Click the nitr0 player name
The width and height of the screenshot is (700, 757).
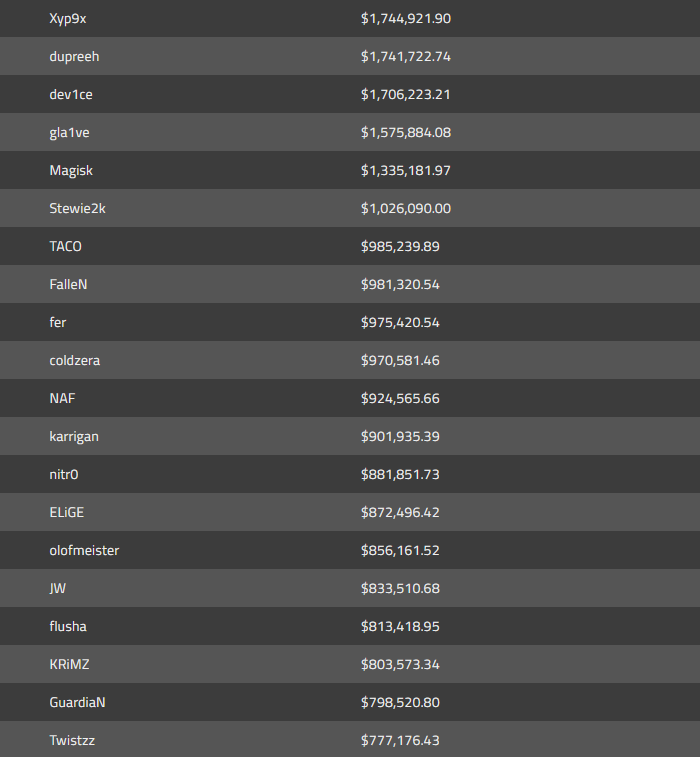click(63, 475)
